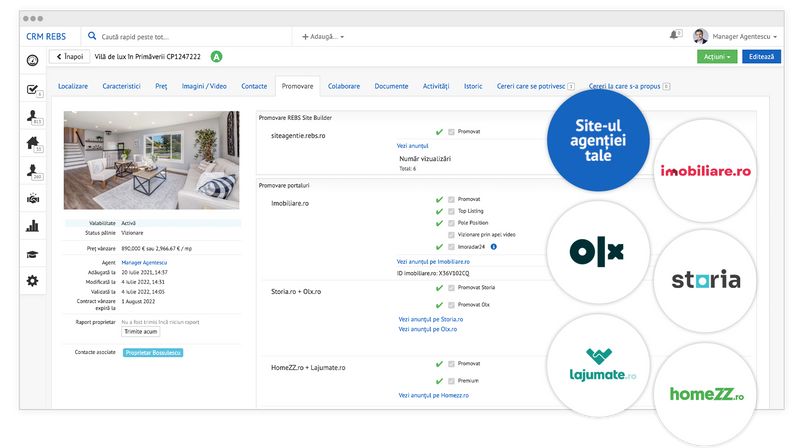Open the properties house icon in sidebar
This screenshot has height=448, width=804.
click(x=33, y=143)
